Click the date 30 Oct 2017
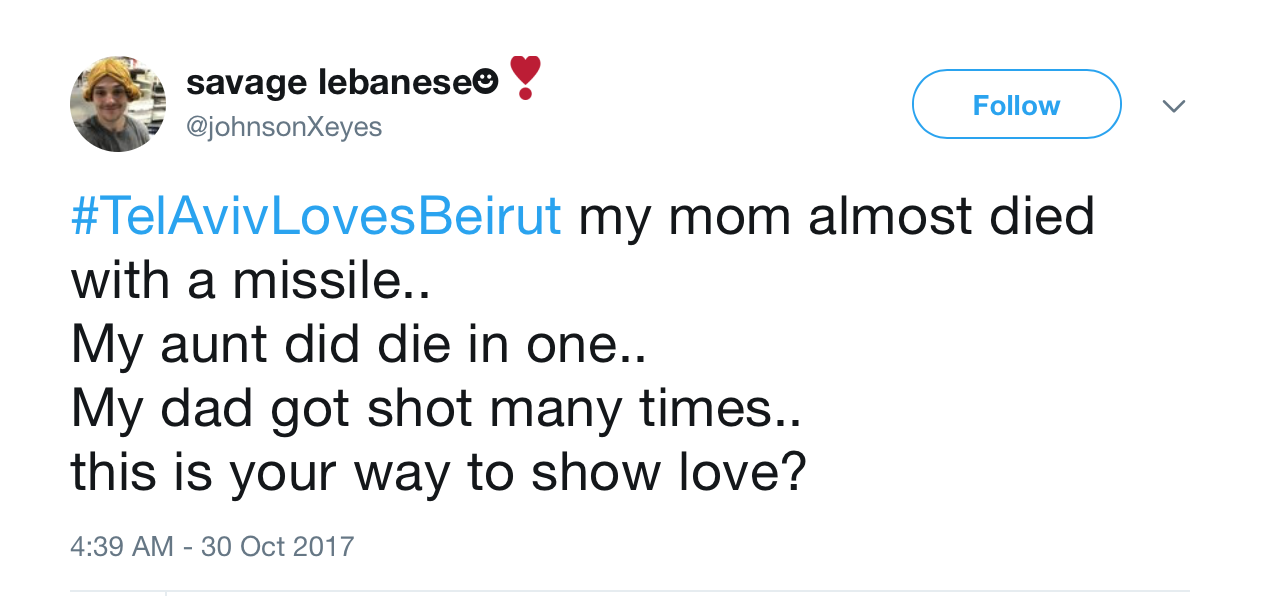This screenshot has height=596, width=1262. point(278,547)
